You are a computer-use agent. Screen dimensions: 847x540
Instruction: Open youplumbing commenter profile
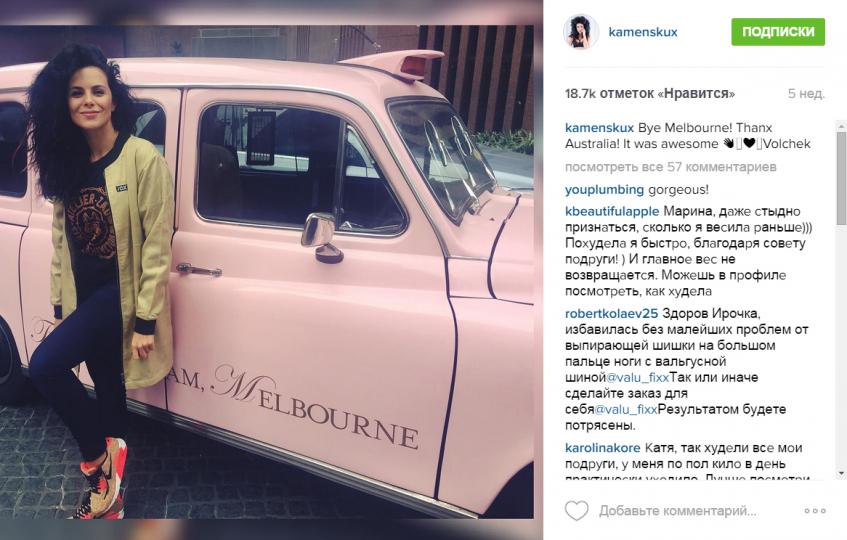(x=604, y=190)
